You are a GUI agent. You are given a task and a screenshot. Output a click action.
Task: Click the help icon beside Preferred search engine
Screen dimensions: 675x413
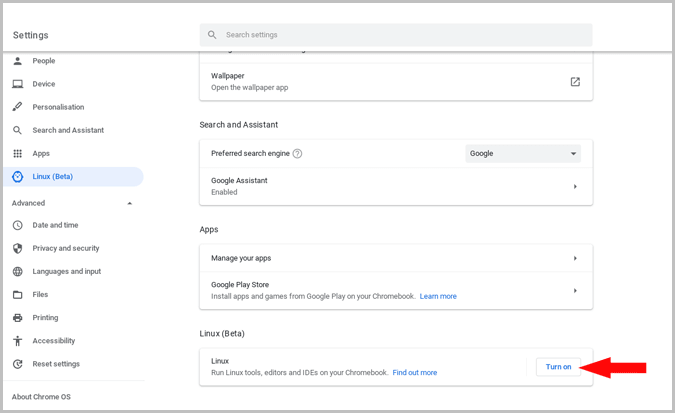297,154
